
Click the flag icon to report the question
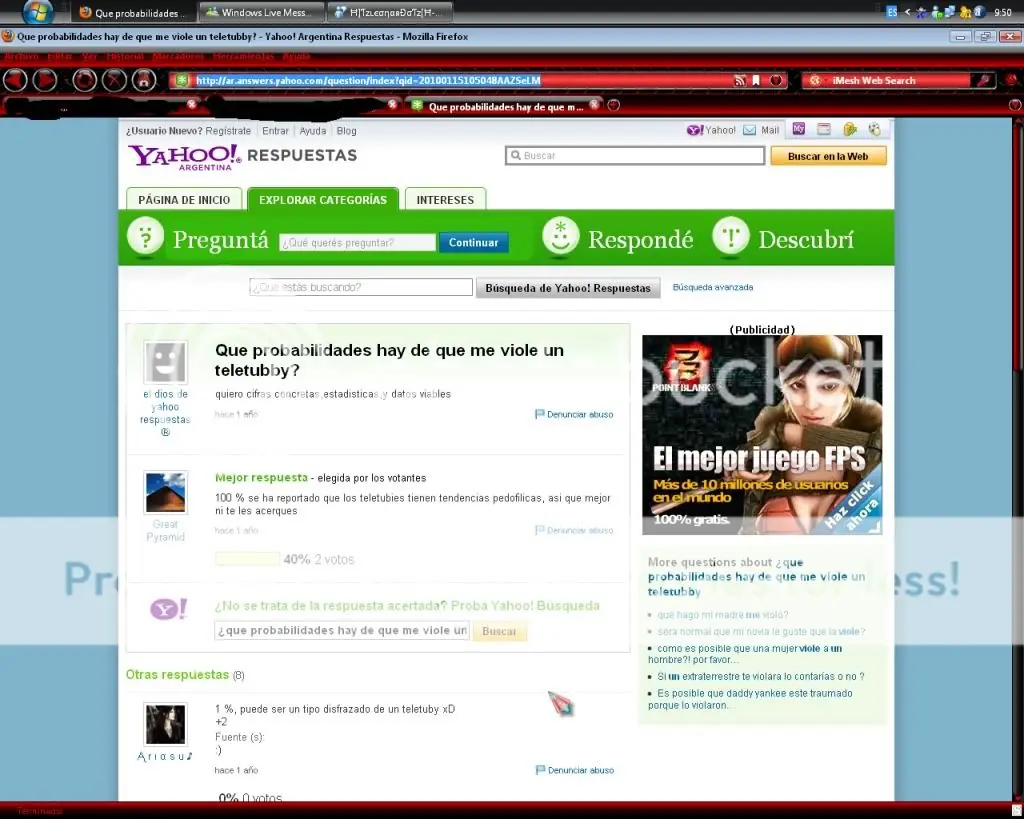coord(539,414)
